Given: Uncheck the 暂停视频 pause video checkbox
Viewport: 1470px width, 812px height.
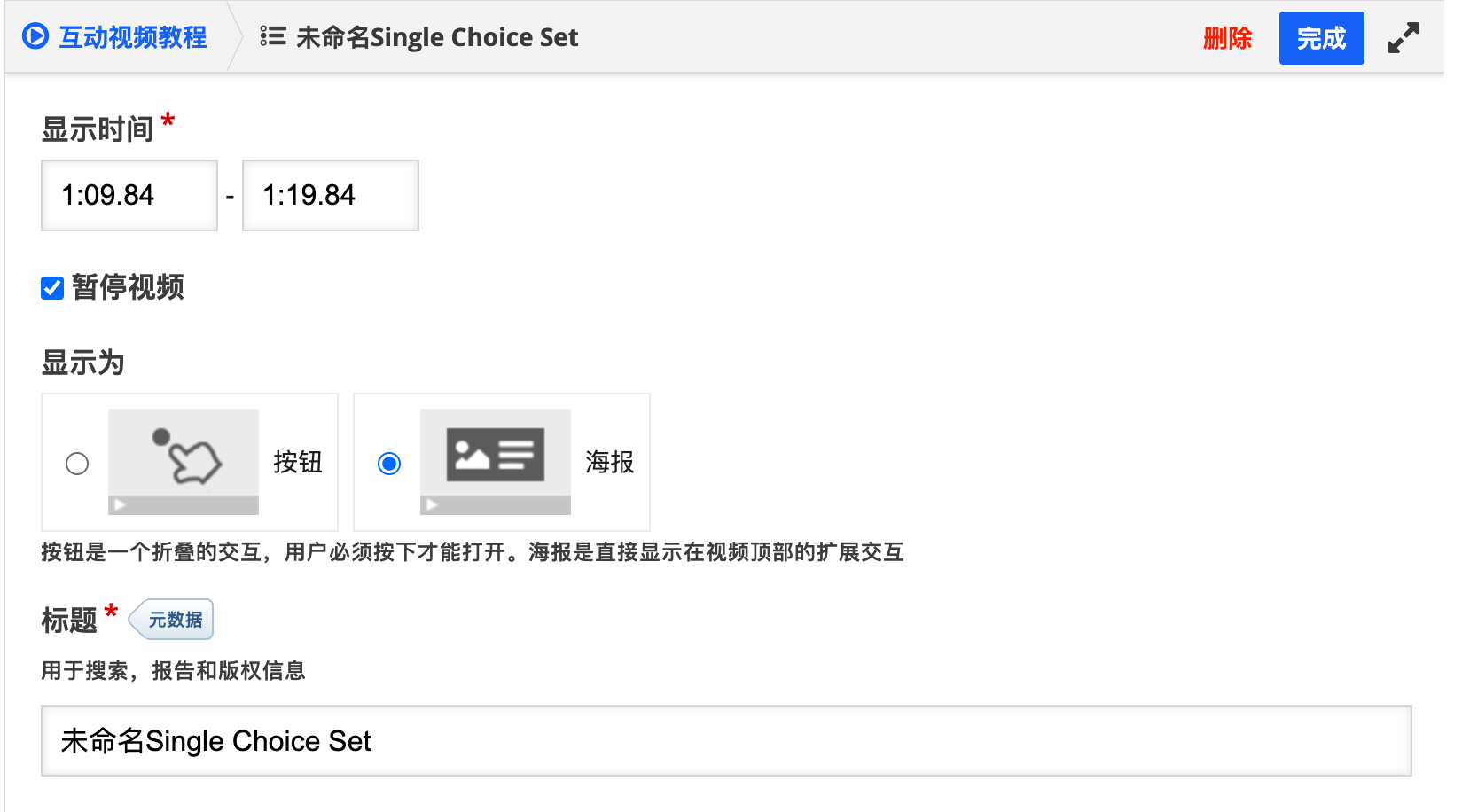Looking at the screenshot, I should 52,288.
